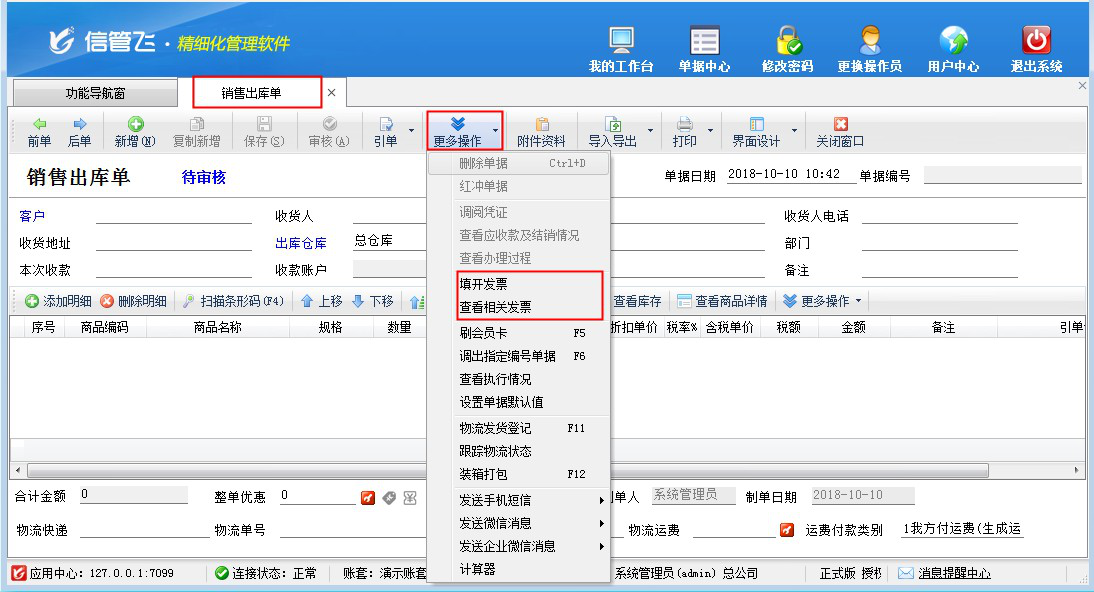Switch to the 功能导航窗 tab

[96, 93]
